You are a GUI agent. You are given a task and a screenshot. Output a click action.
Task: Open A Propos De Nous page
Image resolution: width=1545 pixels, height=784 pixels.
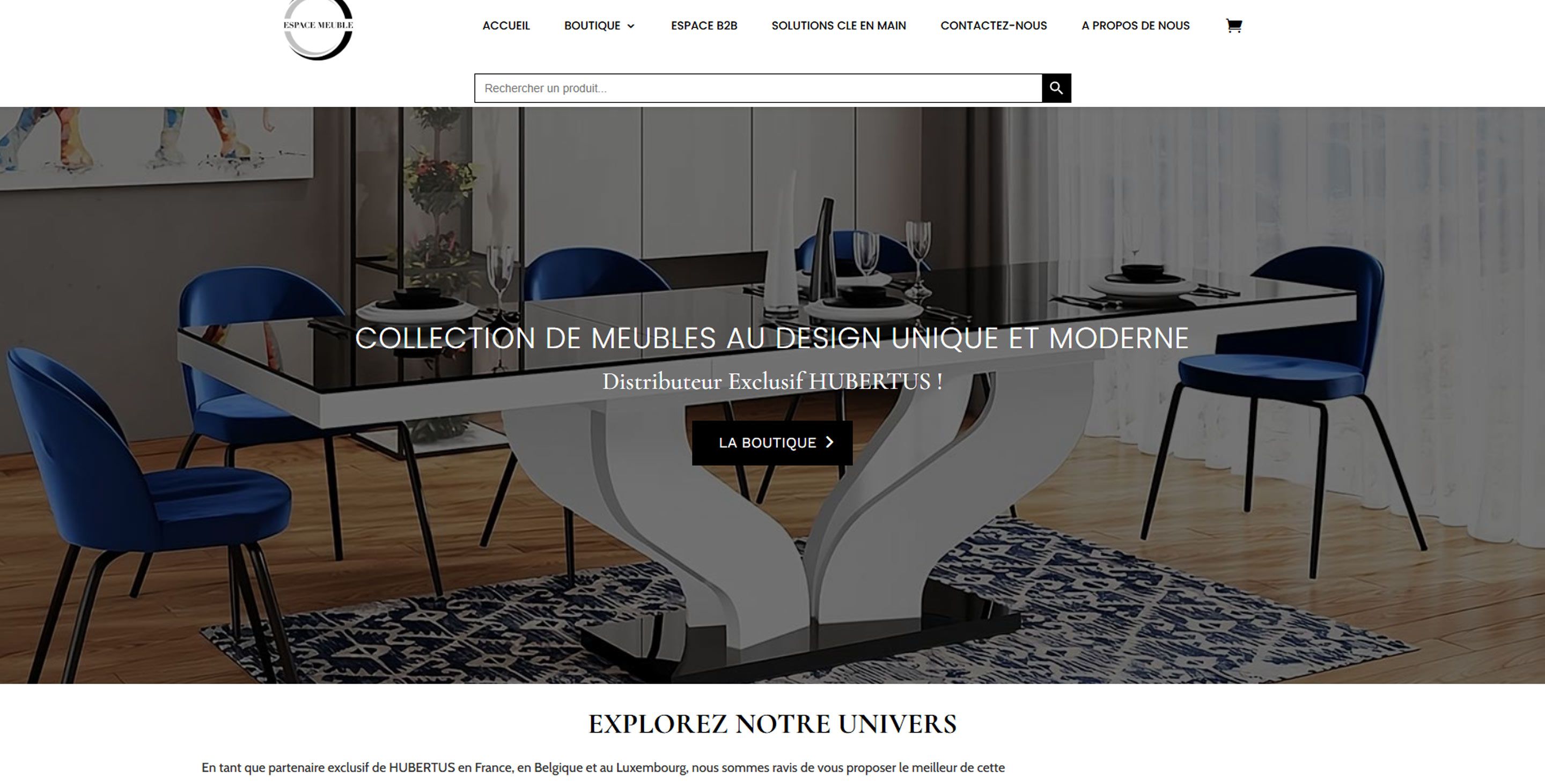click(x=1135, y=26)
